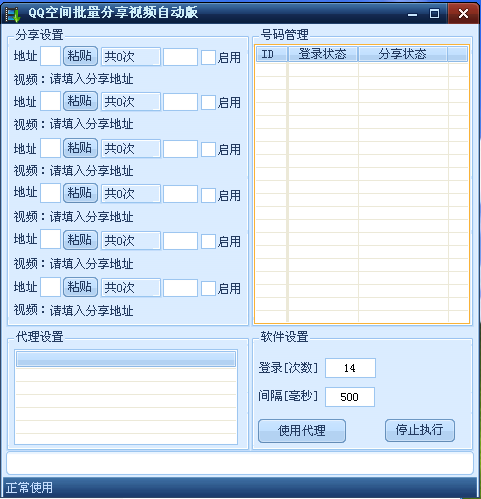This screenshot has height=499, width=481.
Task: Click the sixth row's 共0次 counter field
Action: pyautogui.click(x=131, y=288)
